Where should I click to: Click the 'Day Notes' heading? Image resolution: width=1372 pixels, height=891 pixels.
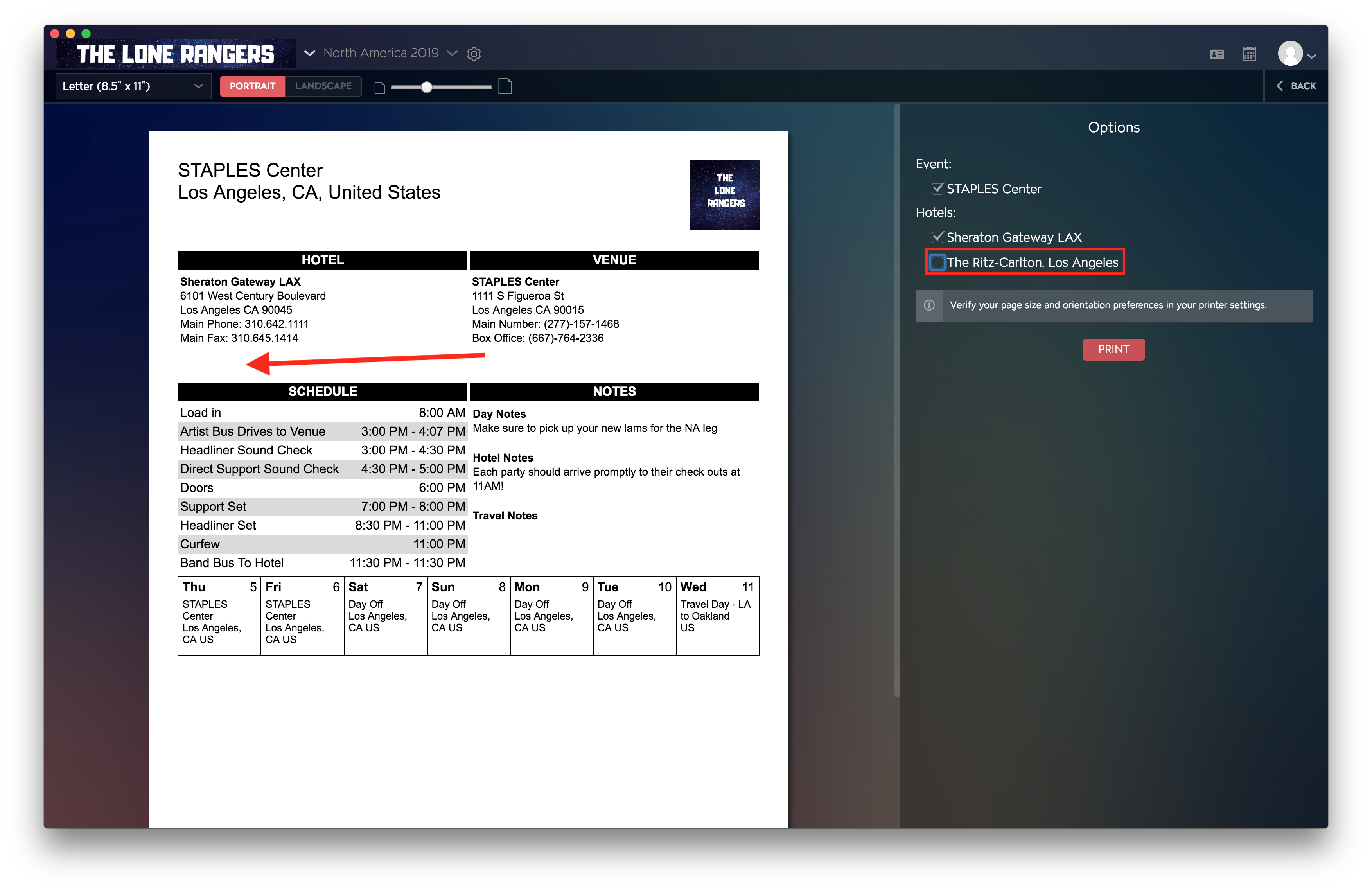coord(499,414)
